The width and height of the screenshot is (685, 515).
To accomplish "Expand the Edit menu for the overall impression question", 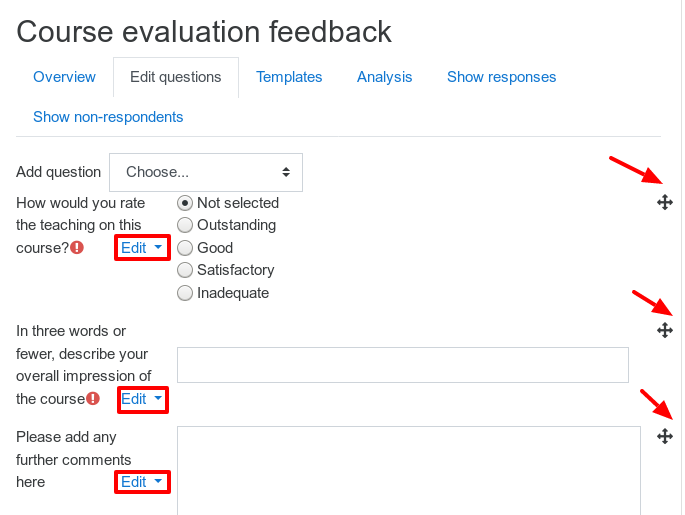I will pos(142,399).
